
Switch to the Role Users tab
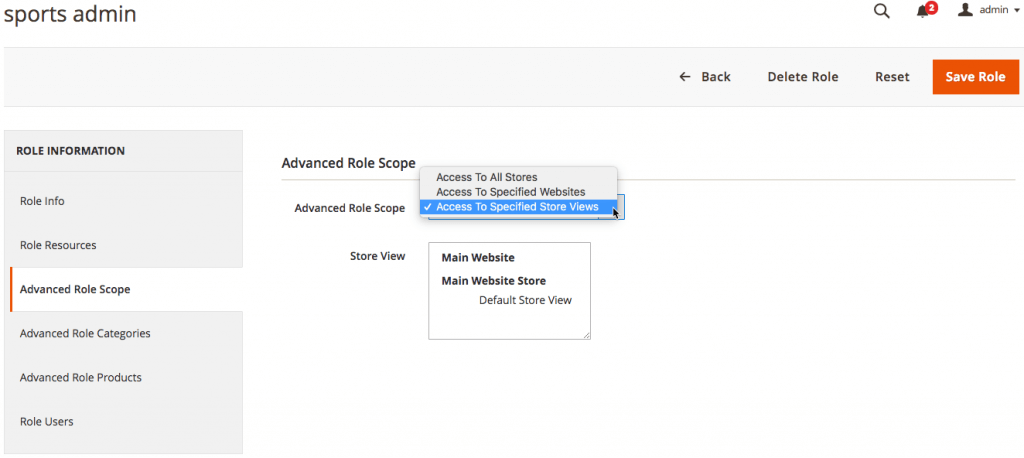click(x=46, y=421)
